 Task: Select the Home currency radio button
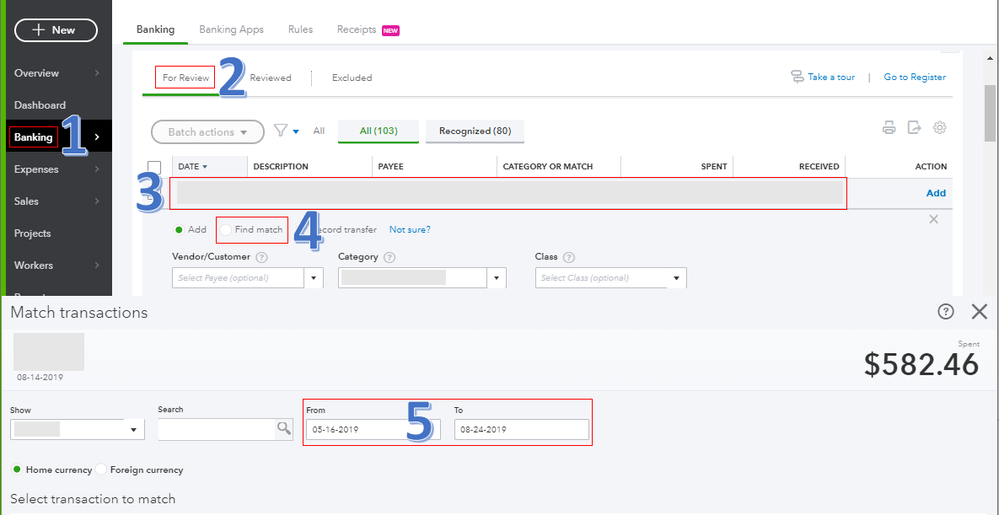click(17, 470)
